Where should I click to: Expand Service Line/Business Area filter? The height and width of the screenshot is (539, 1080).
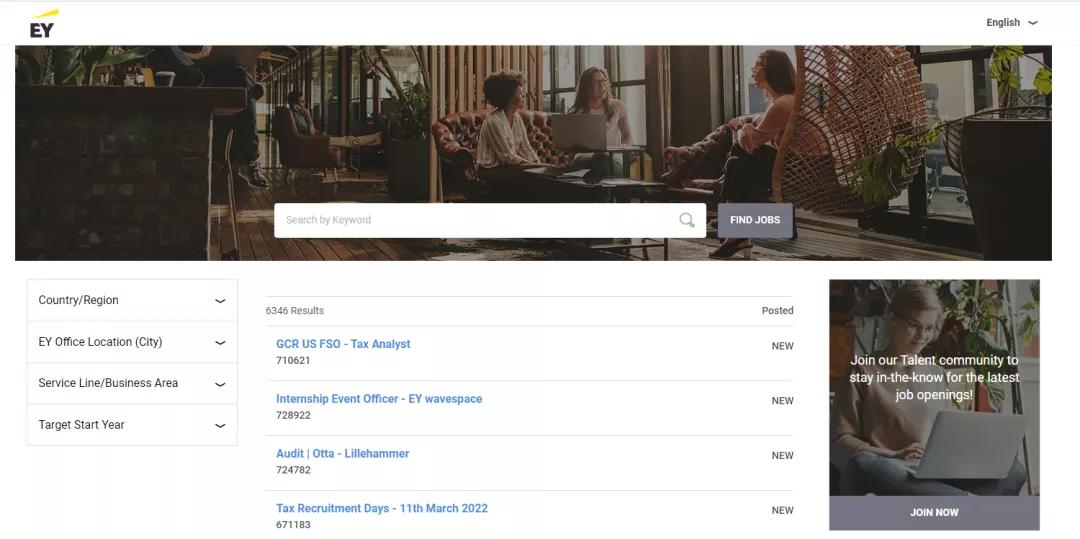click(132, 383)
